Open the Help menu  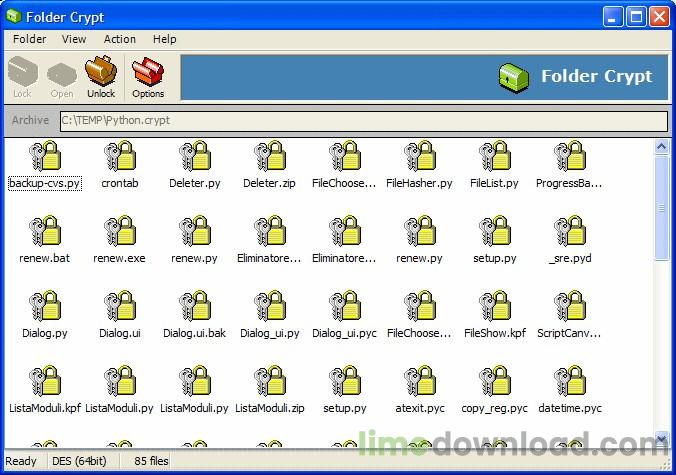[x=165, y=39]
